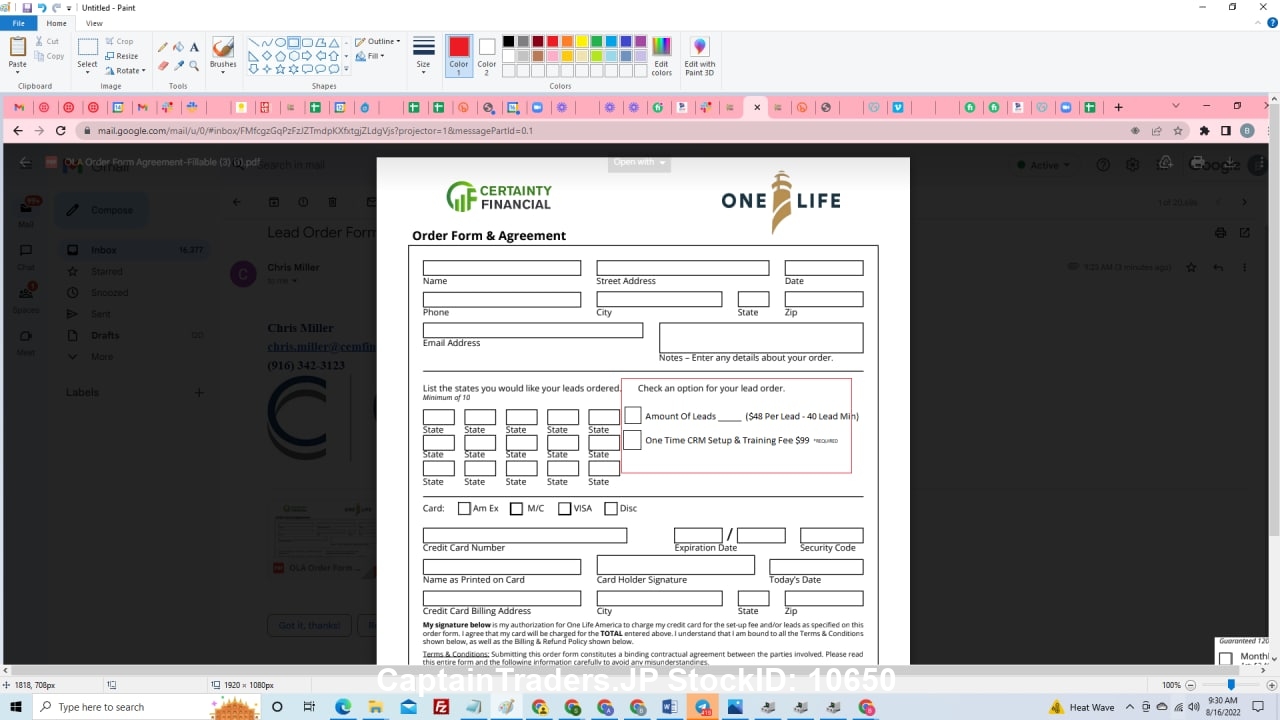The width and height of the screenshot is (1280, 720).
Task: Check One Time CRM Setup fee box
Action: tap(633, 440)
